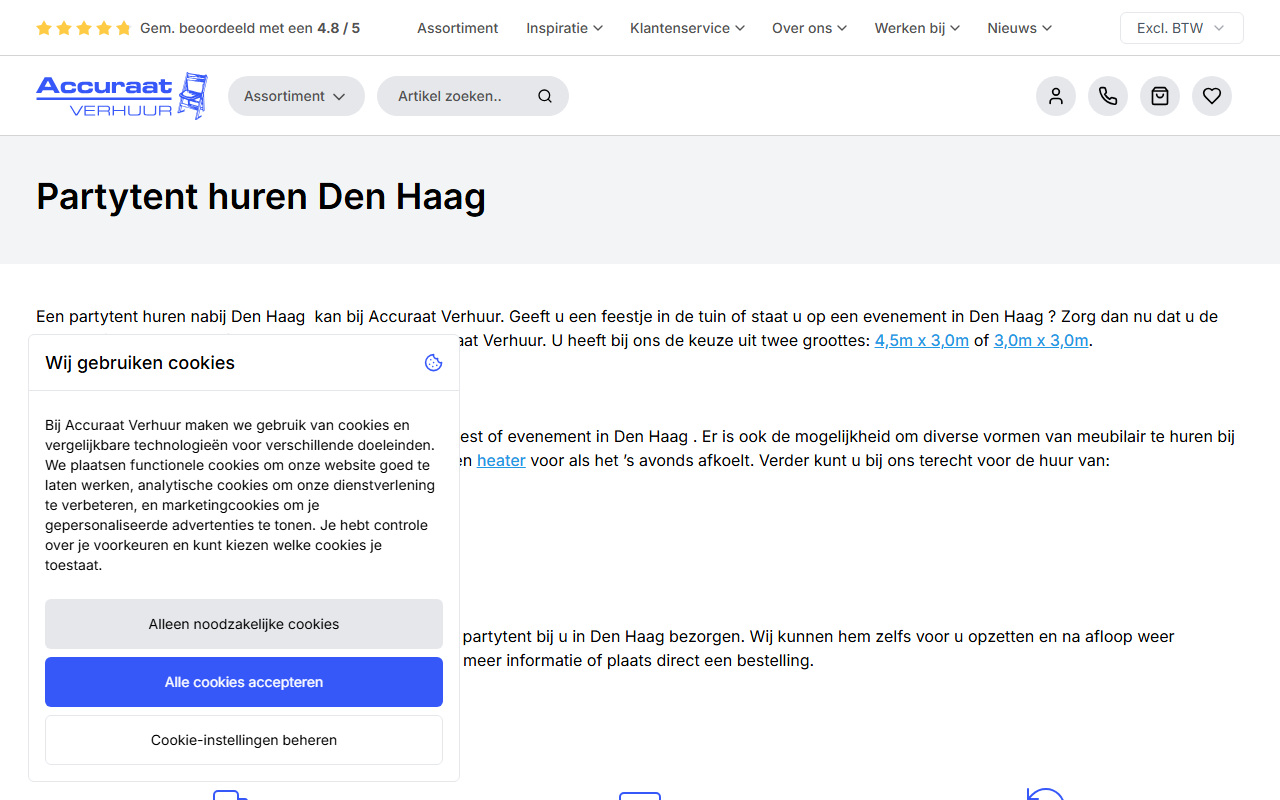Click the phone contact icon
The height and width of the screenshot is (800, 1280).
coord(1108,96)
